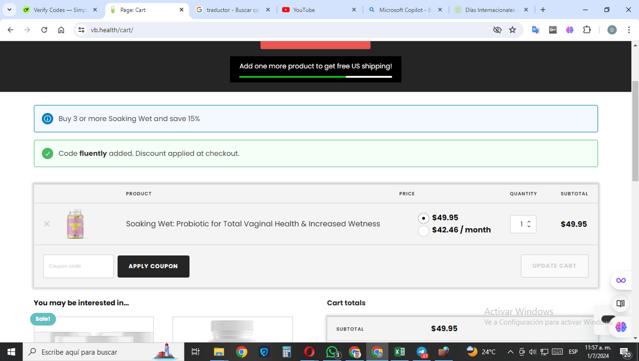Image resolution: width=639 pixels, height=361 pixels.
Task: Switch to the traductor Google search tab
Action: point(232,10)
